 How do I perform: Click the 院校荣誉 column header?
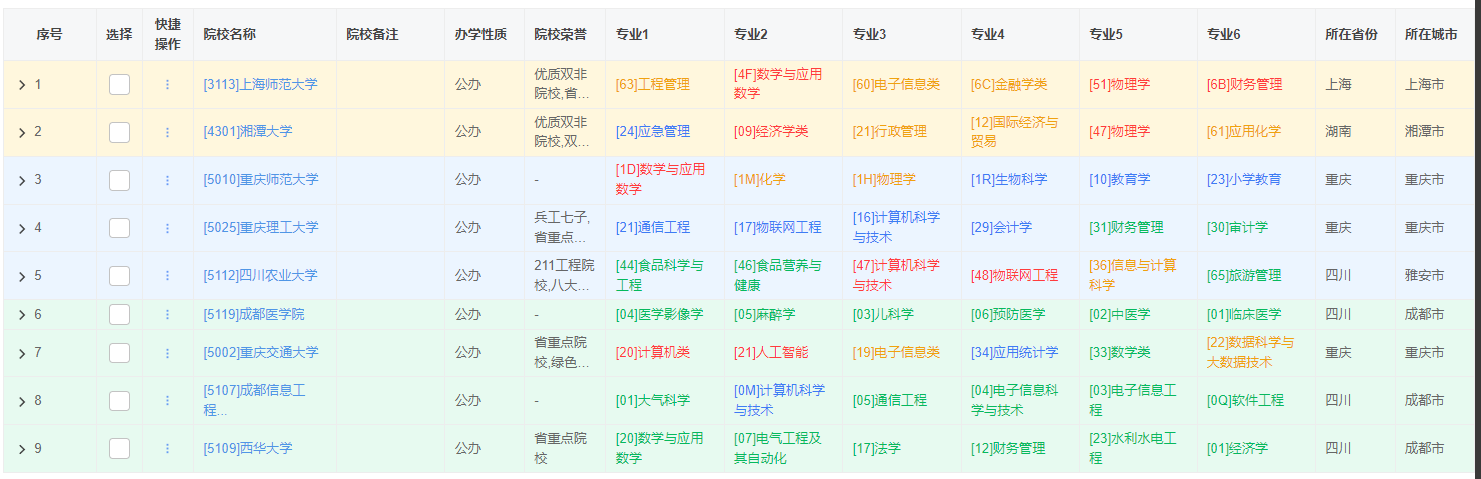[x=560, y=35]
